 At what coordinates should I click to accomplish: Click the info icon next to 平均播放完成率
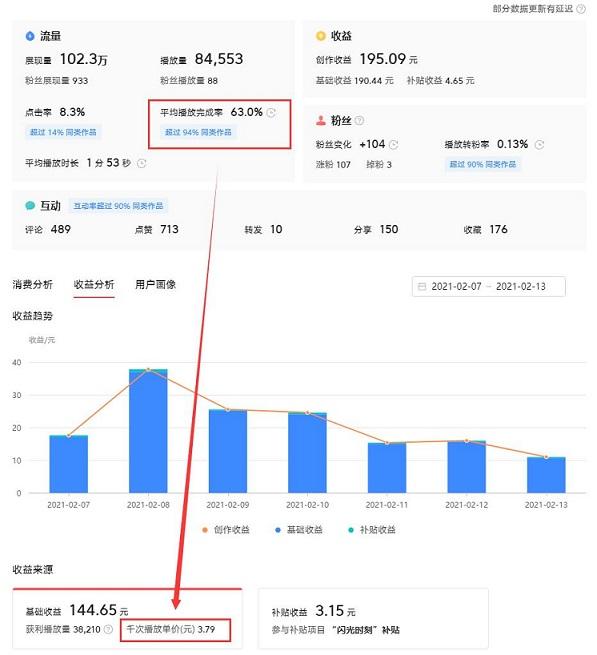[x=271, y=113]
